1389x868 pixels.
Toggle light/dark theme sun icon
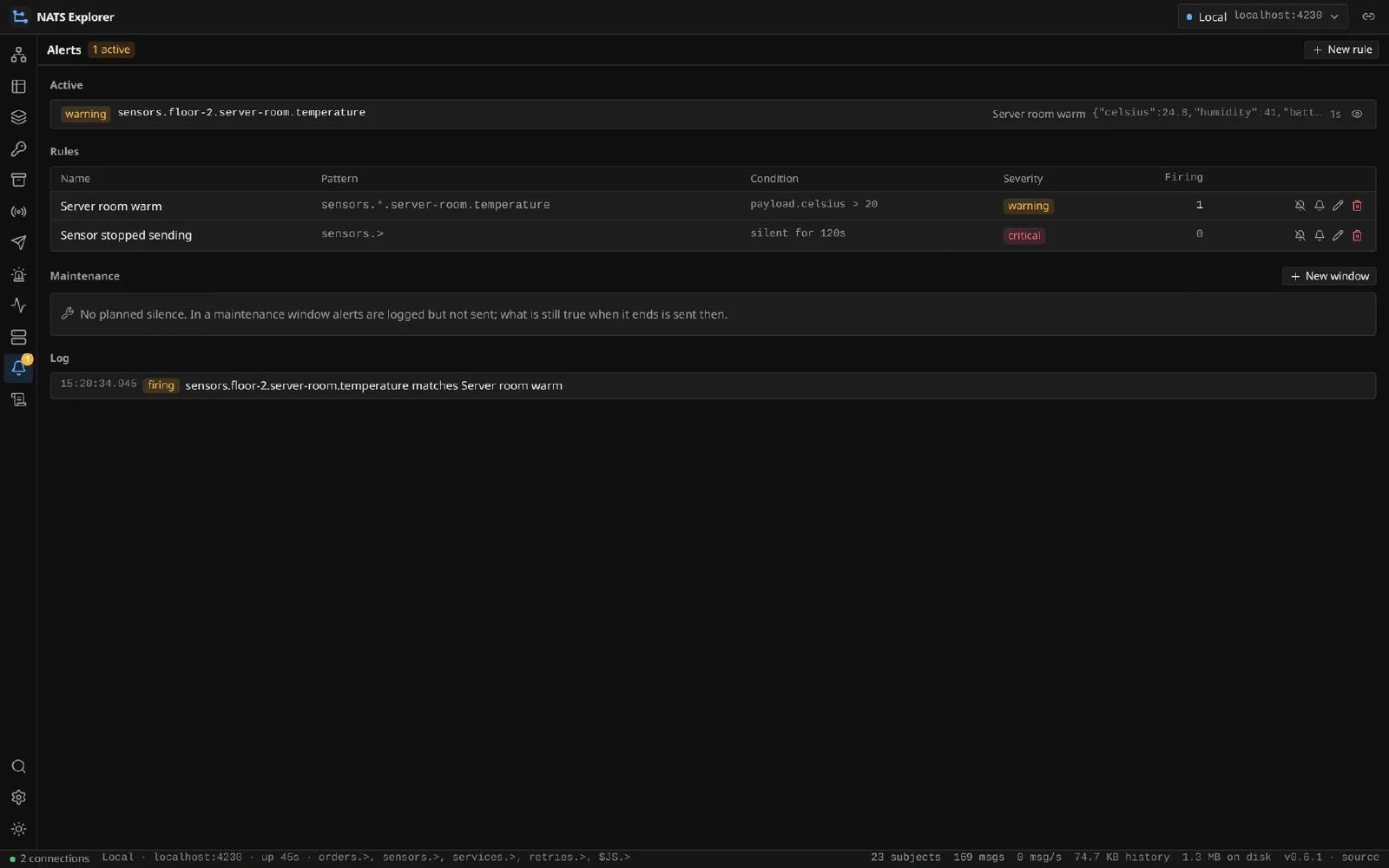pos(18,829)
